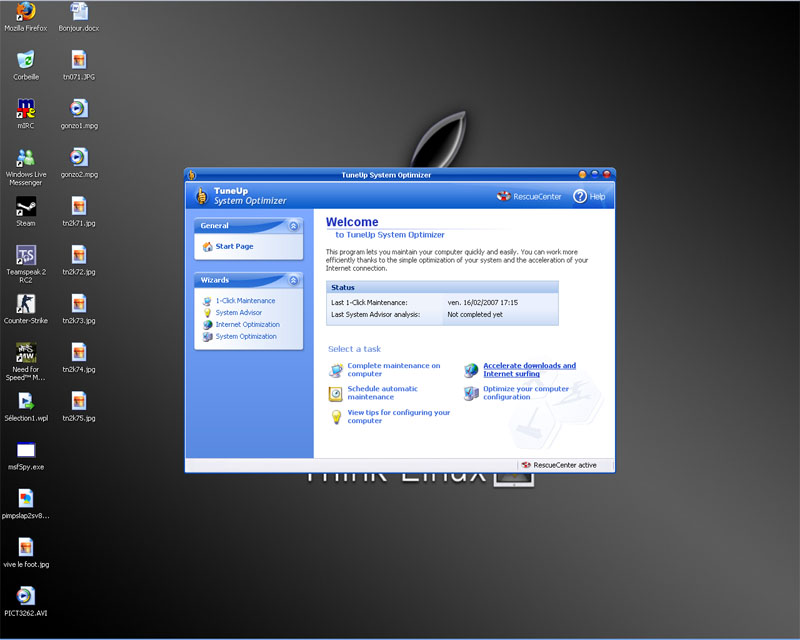The width and height of the screenshot is (800, 640).
Task: Click the 'Select a task' heading
Action: 354,349
